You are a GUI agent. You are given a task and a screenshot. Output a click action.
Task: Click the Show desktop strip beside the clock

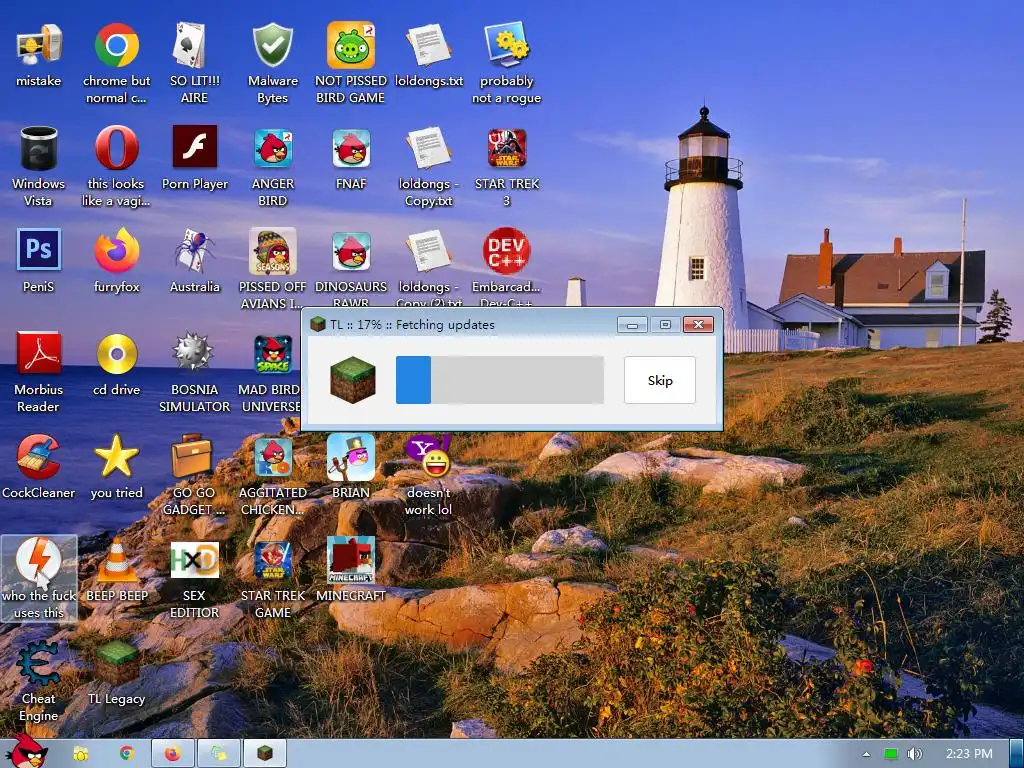click(1016, 754)
